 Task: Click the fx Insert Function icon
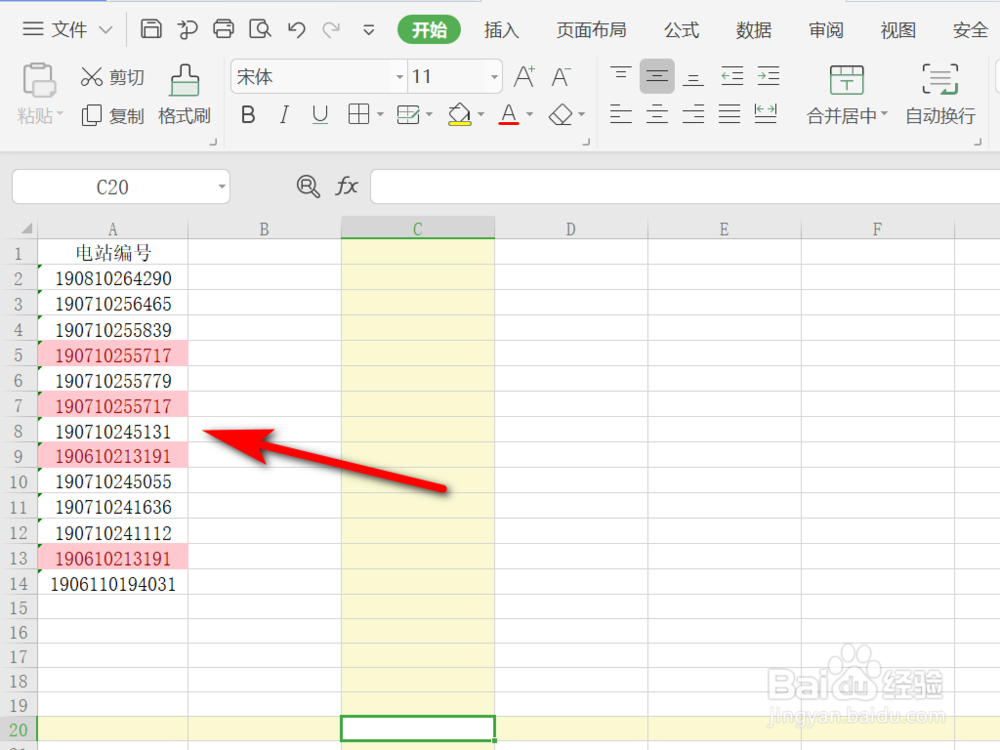click(x=346, y=186)
